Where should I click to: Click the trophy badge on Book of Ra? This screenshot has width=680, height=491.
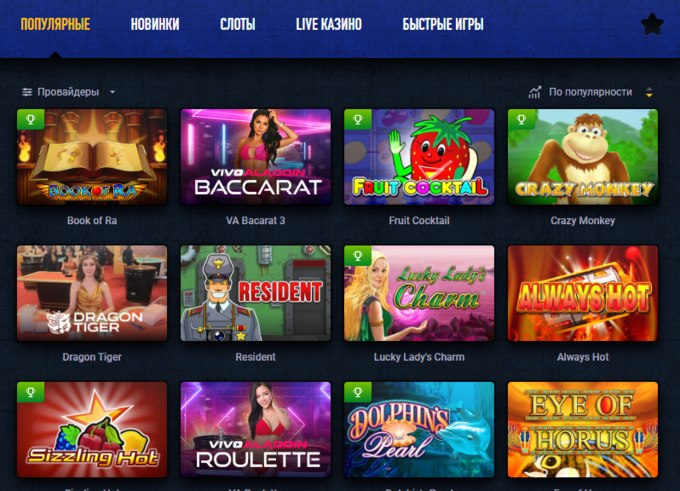click(30, 119)
